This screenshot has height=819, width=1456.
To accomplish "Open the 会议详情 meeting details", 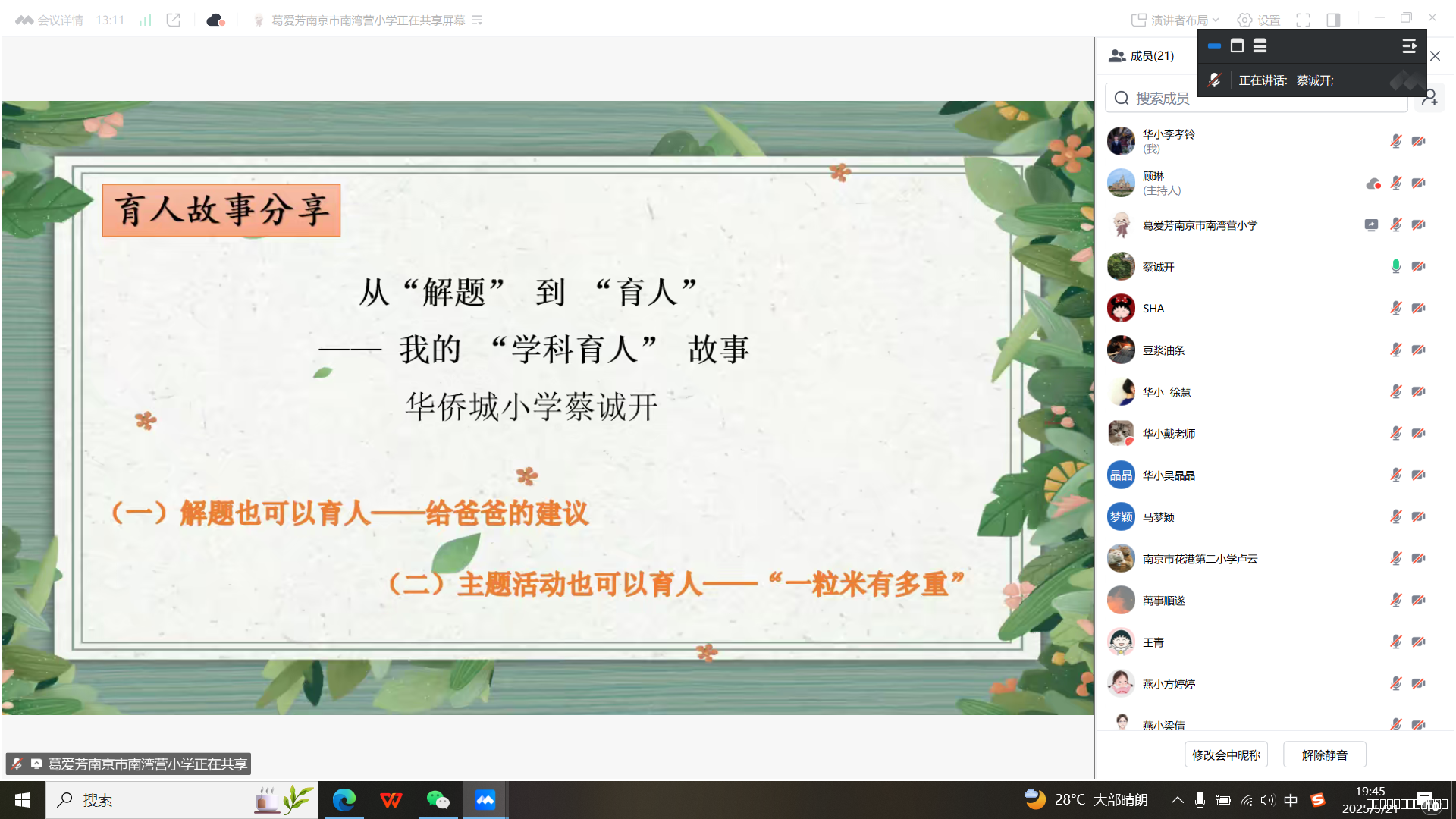I will pos(50,20).
